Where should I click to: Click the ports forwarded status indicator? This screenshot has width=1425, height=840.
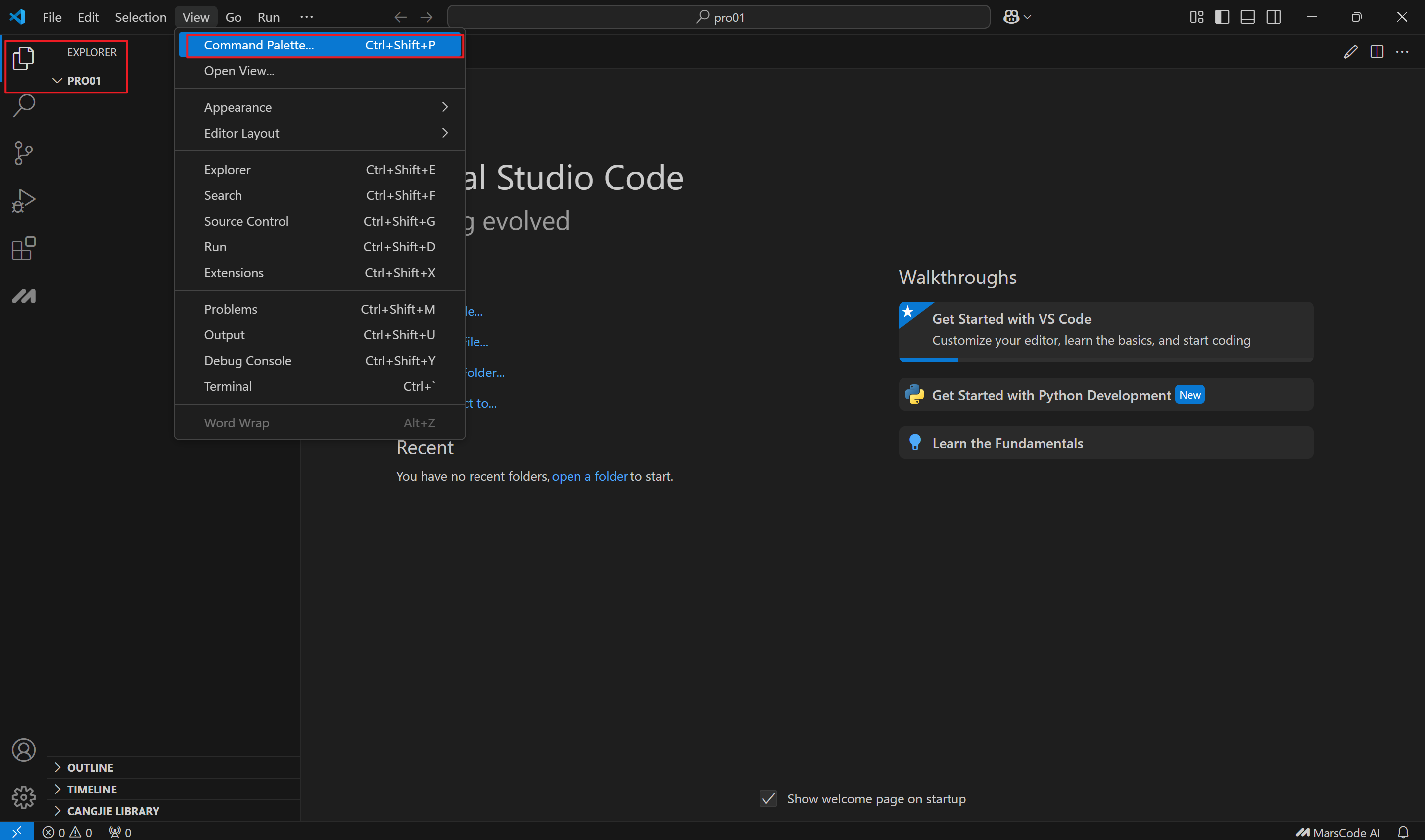(120, 832)
